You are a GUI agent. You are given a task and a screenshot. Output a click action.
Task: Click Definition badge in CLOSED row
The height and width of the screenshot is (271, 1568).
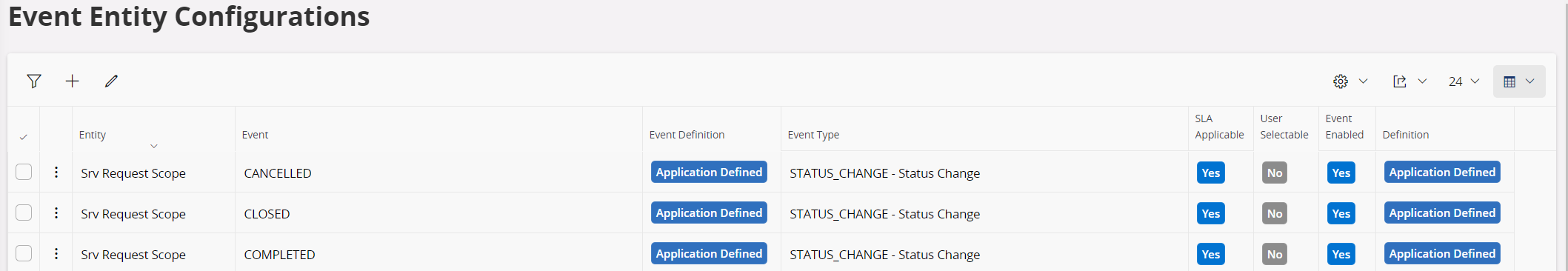(x=1442, y=213)
